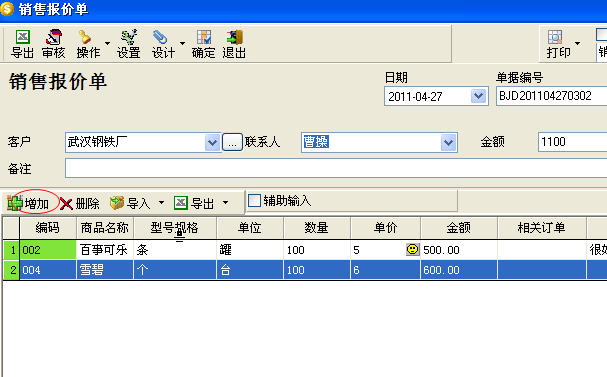The height and width of the screenshot is (377, 607).
Task: Open the 操作 dropdown arrow
Action: click(x=107, y=43)
